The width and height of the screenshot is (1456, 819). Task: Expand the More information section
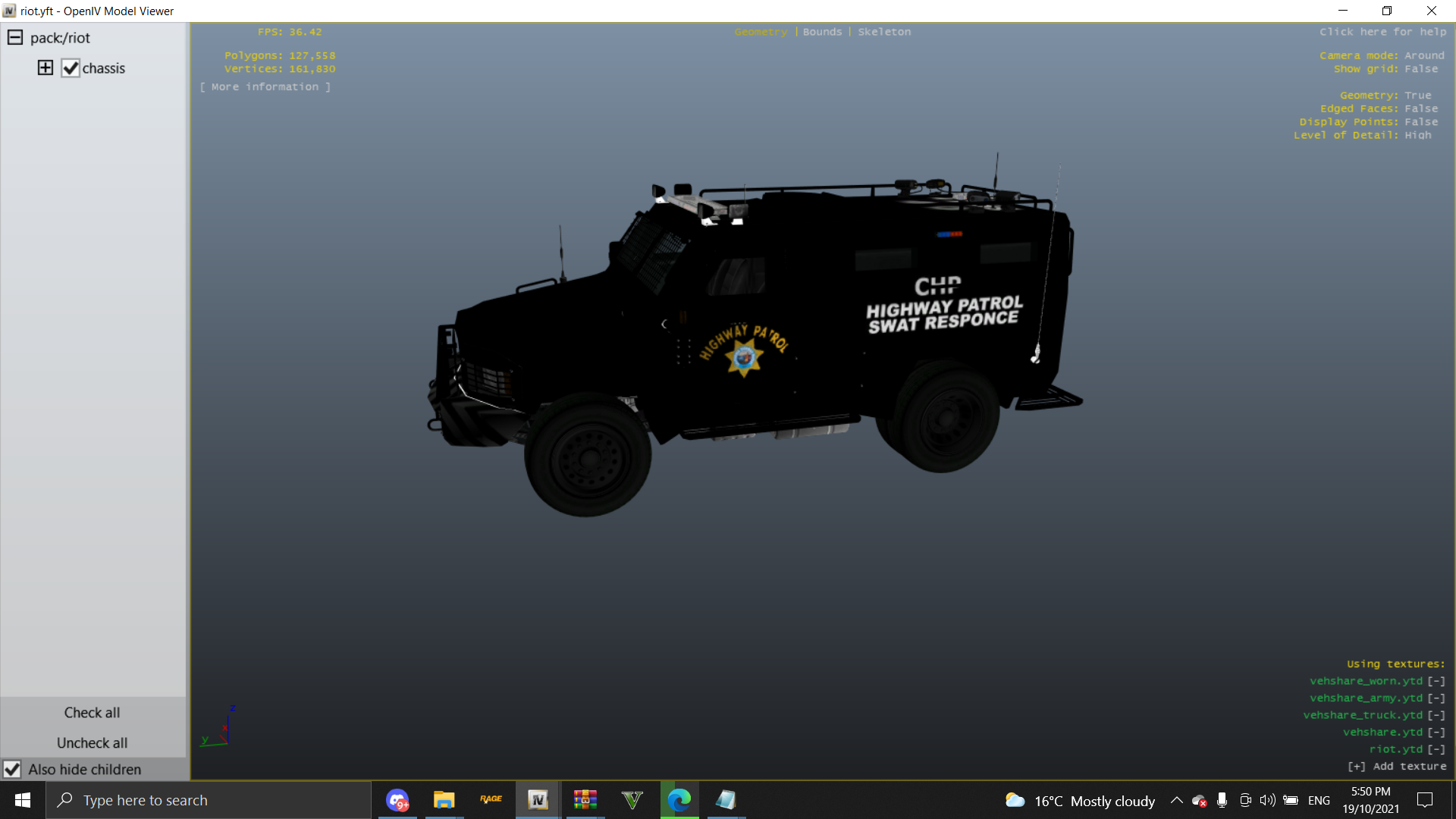265,87
